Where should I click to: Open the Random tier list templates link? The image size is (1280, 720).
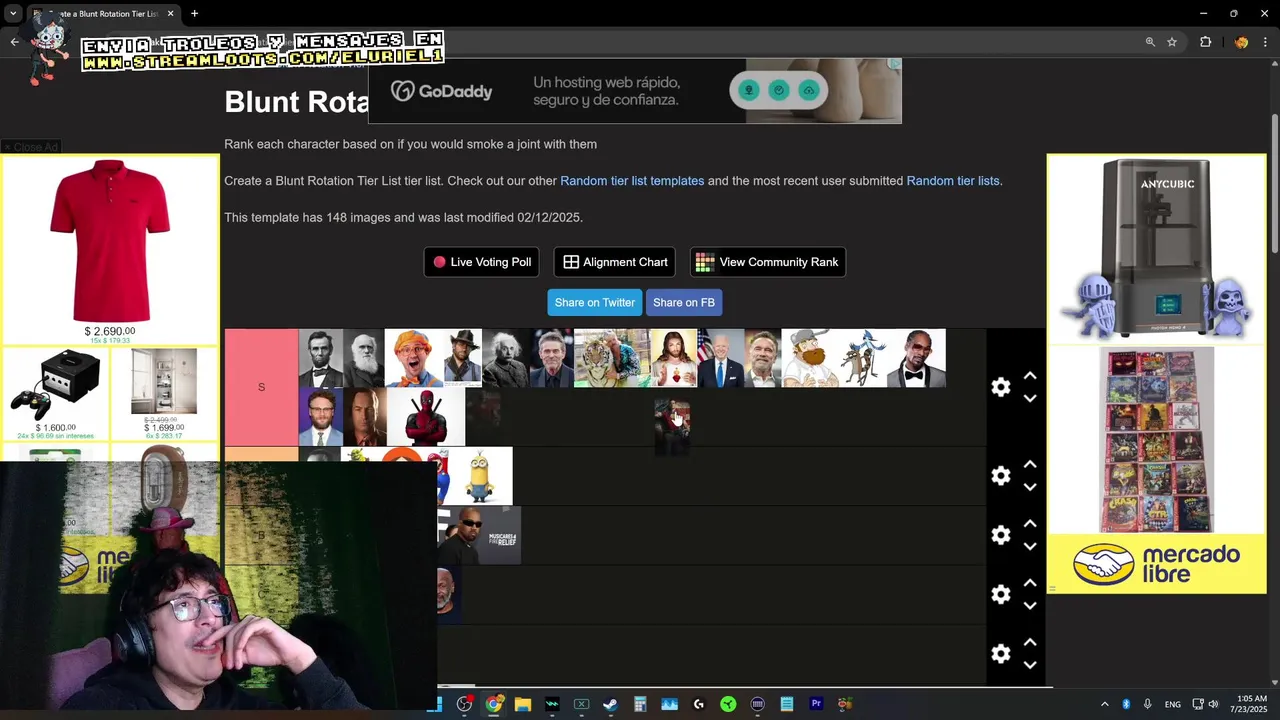632,181
